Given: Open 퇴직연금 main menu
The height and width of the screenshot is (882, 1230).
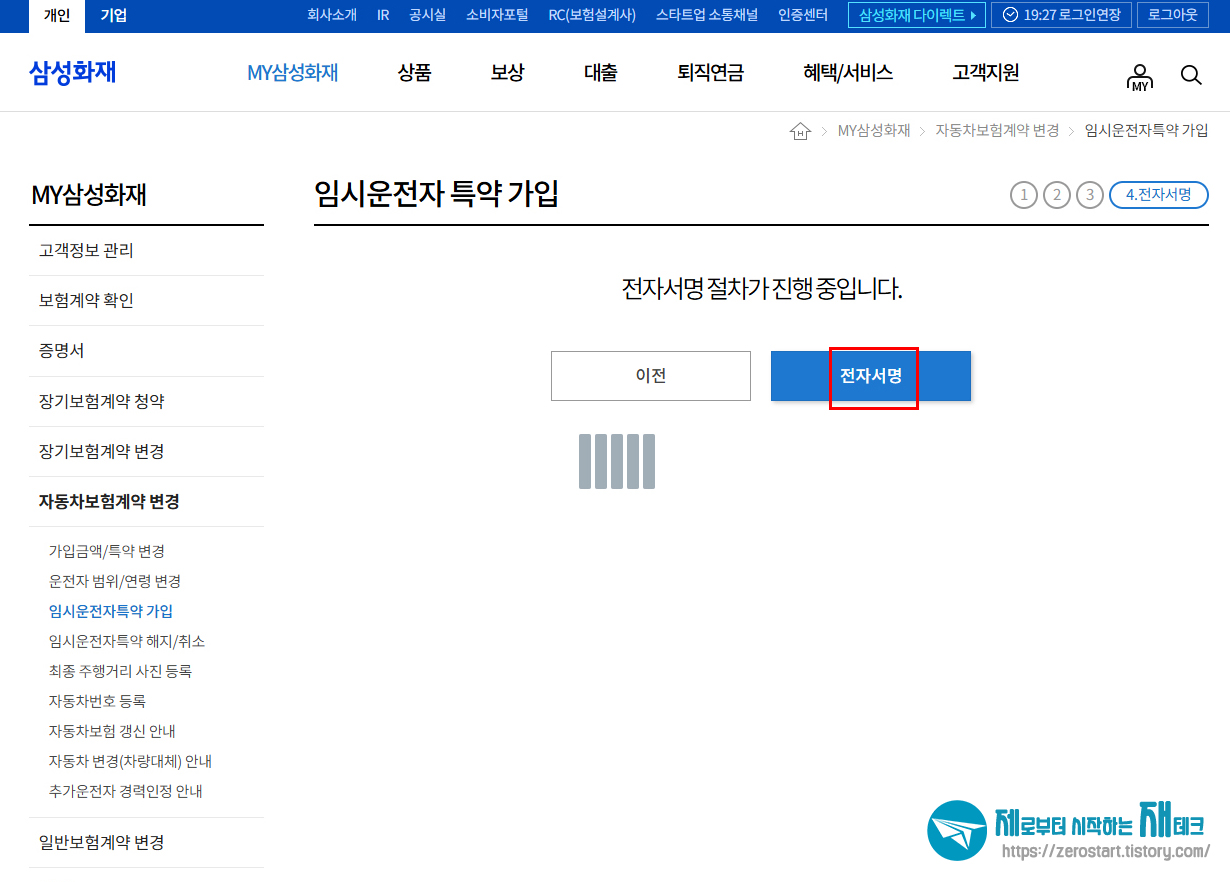Looking at the screenshot, I should 710,72.
